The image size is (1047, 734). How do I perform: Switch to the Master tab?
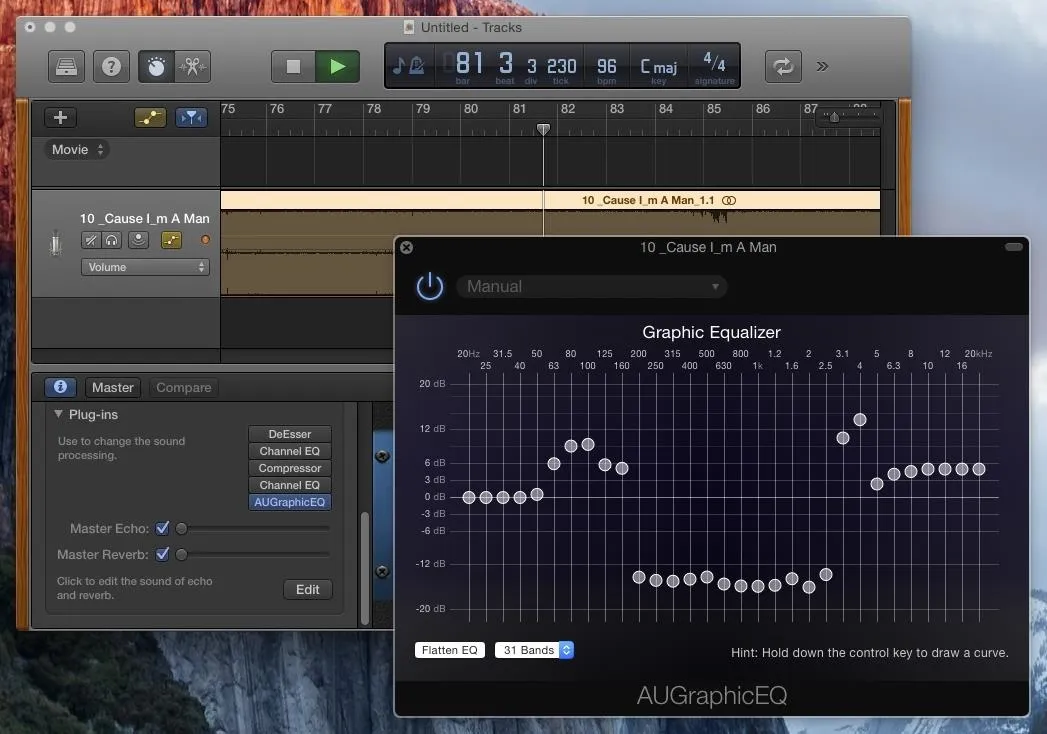tap(113, 387)
